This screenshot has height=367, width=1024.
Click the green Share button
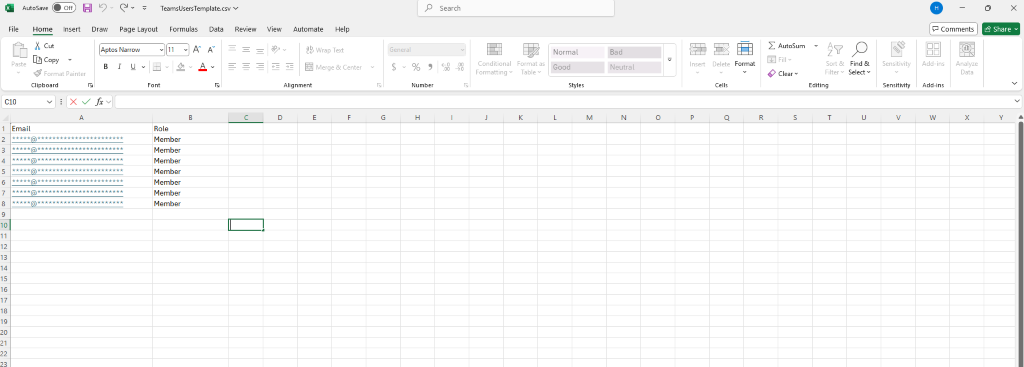click(1000, 29)
